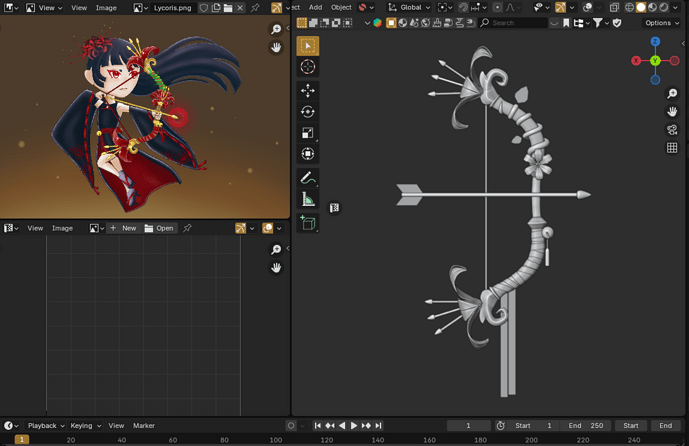Jump to the first frame
The width and height of the screenshot is (689, 446).
318,425
